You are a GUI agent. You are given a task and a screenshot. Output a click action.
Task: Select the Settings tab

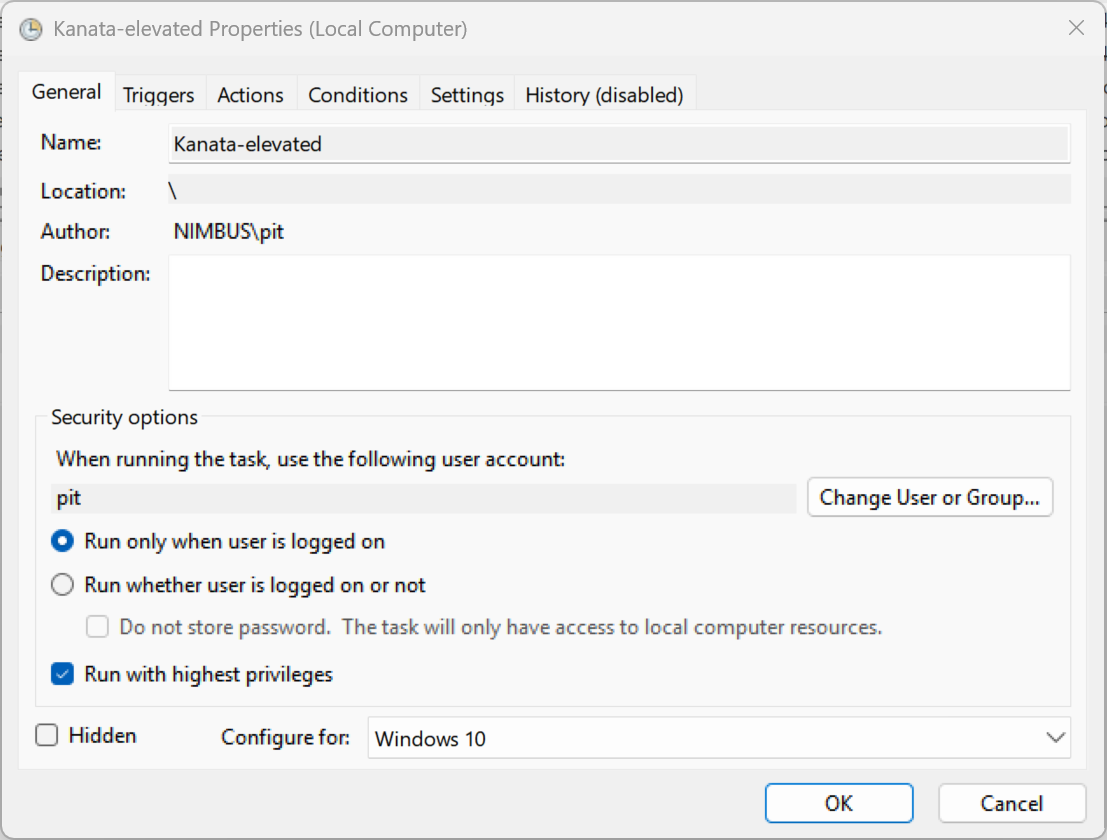(x=467, y=95)
